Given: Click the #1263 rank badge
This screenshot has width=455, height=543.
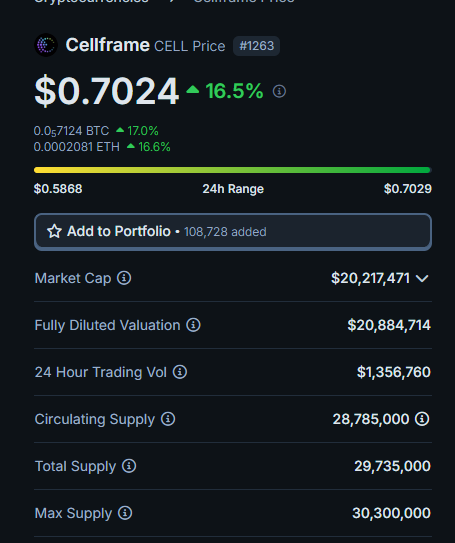Looking at the screenshot, I should pos(256,46).
